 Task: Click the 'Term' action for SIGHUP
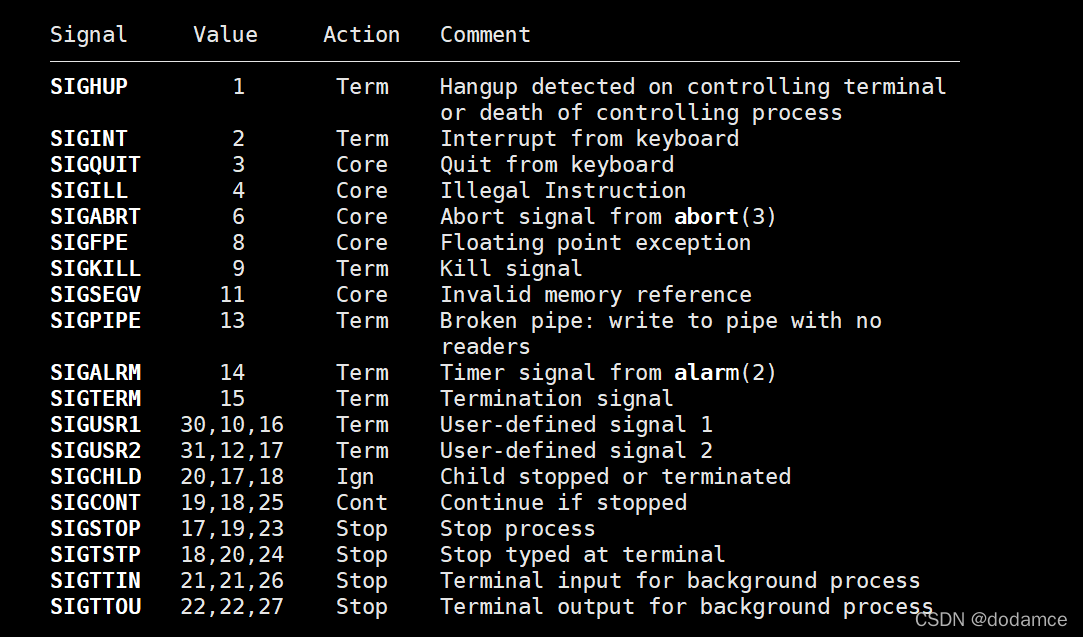click(x=361, y=86)
